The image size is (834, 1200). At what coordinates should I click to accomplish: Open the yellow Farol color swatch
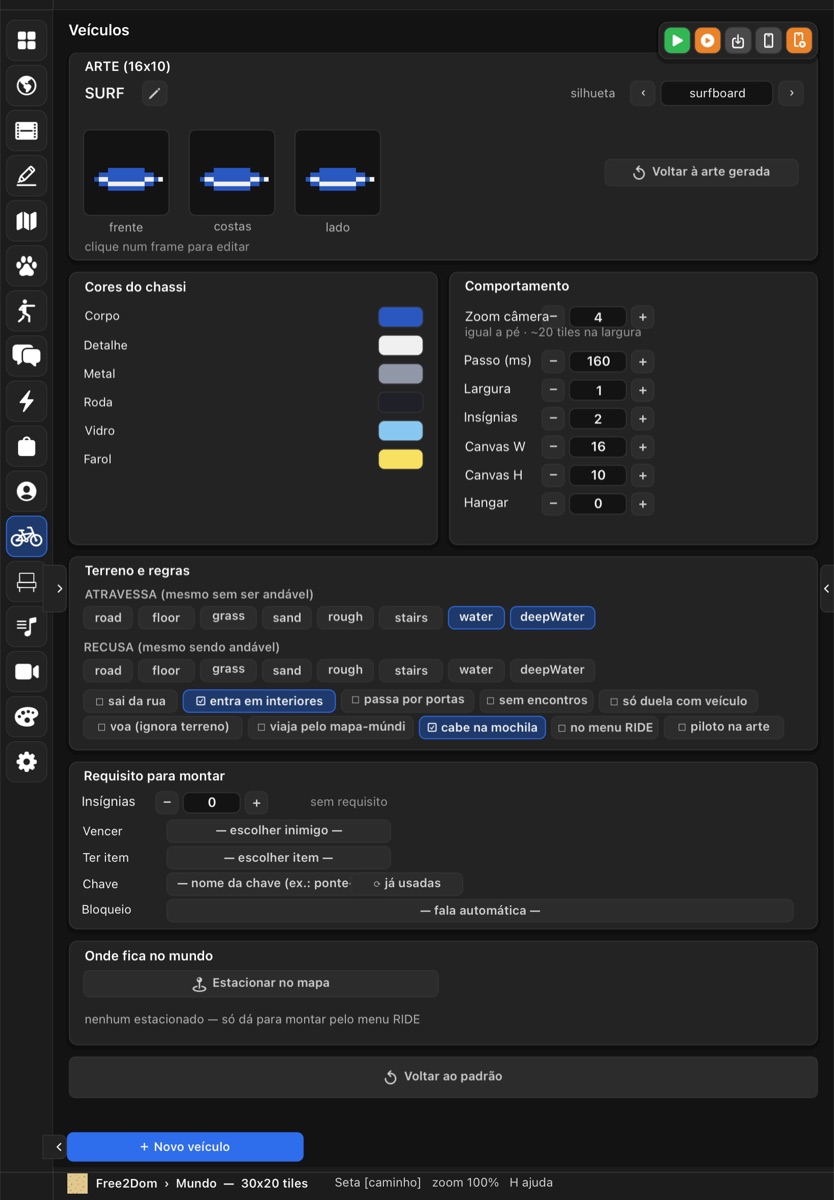400,460
